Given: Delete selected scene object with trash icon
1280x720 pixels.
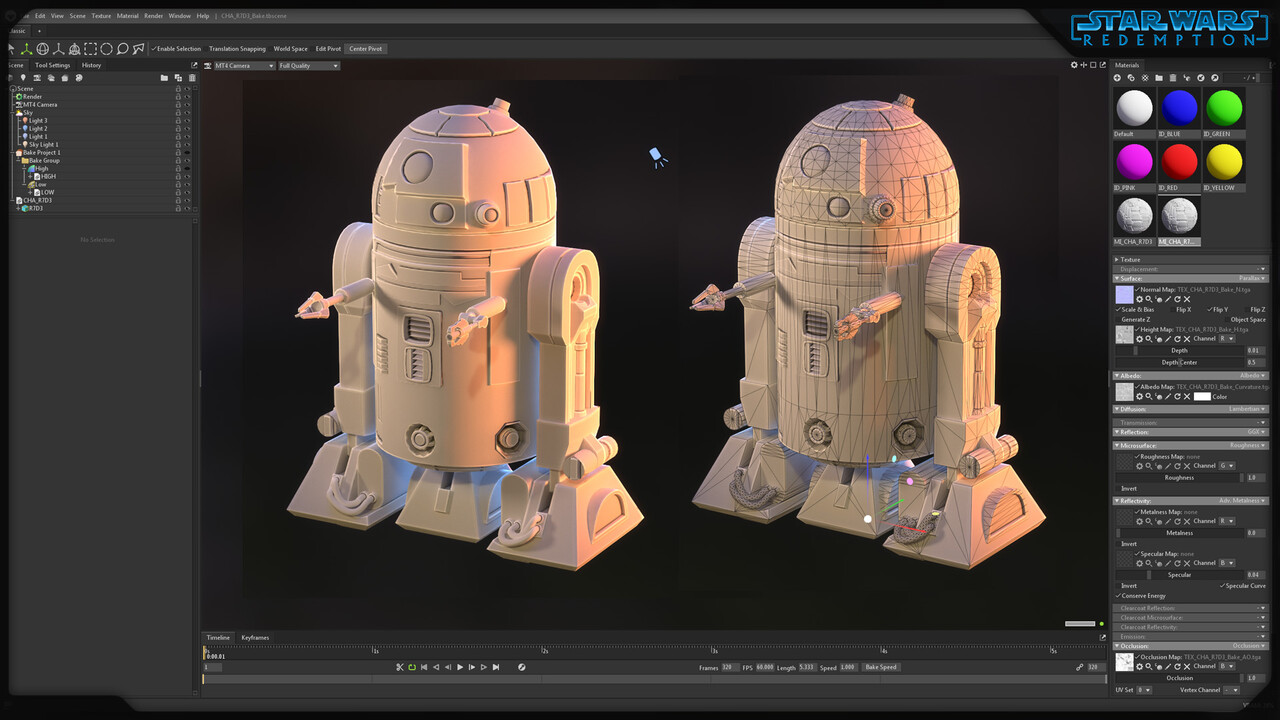Looking at the screenshot, I should [192, 77].
